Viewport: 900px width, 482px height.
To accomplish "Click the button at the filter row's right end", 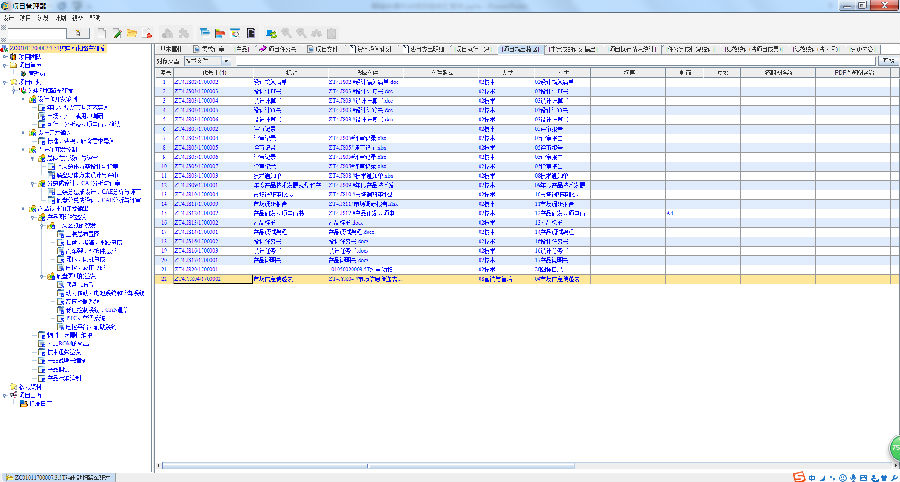I will pos(886,61).
